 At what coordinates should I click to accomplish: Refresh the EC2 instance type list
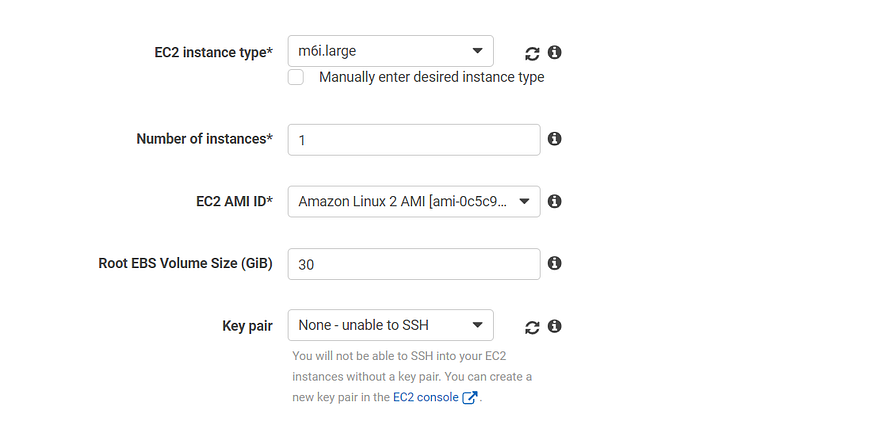coord(532,52)
